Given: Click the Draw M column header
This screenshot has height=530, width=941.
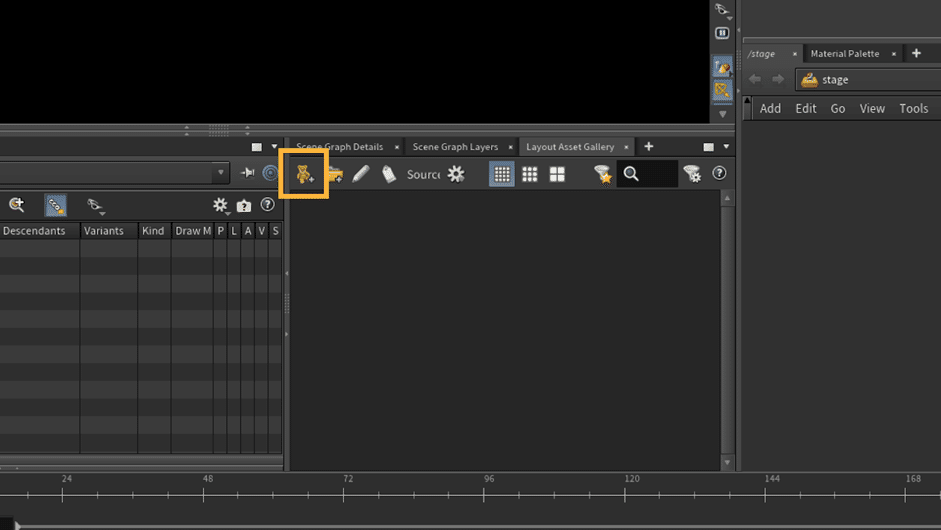Looking at the screenshot, I should [x=192, y=231].
